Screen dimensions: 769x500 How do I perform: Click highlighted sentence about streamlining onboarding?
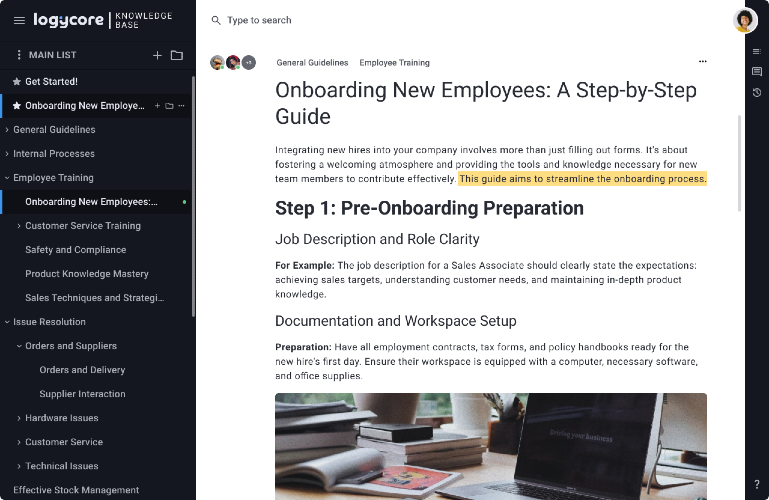583,179
